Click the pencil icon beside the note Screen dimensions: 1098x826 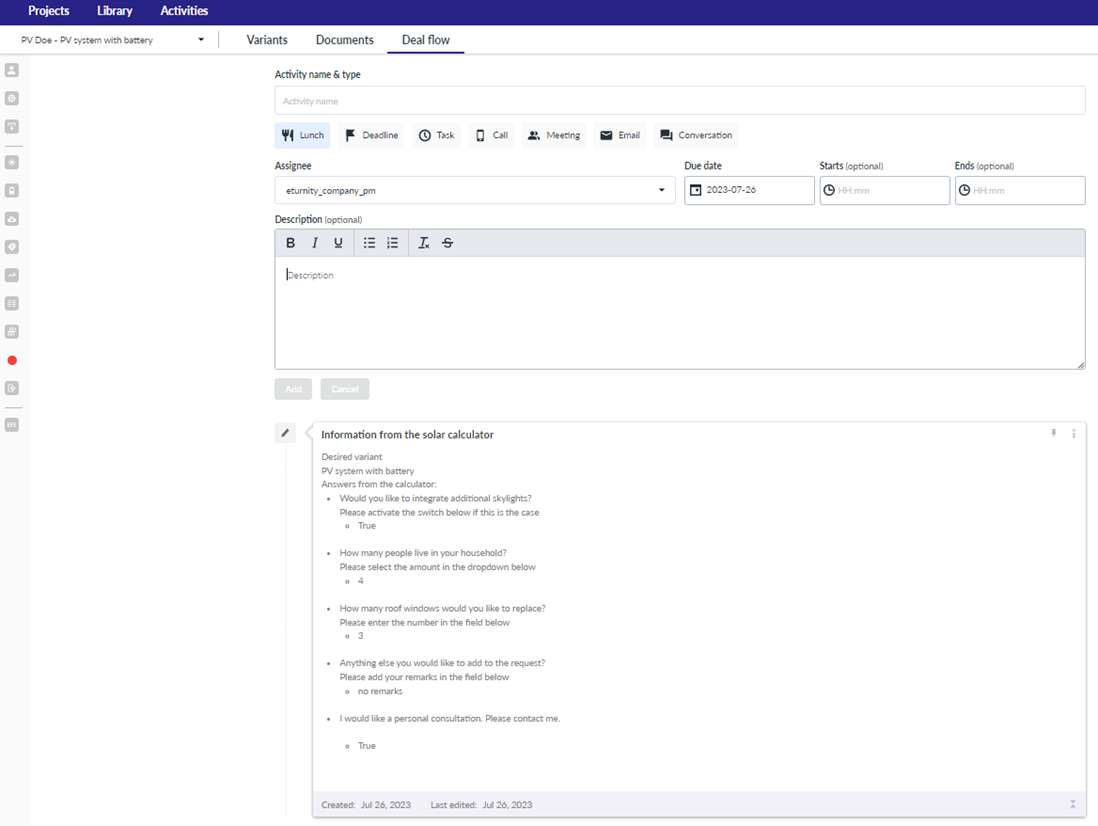[285, 433]
